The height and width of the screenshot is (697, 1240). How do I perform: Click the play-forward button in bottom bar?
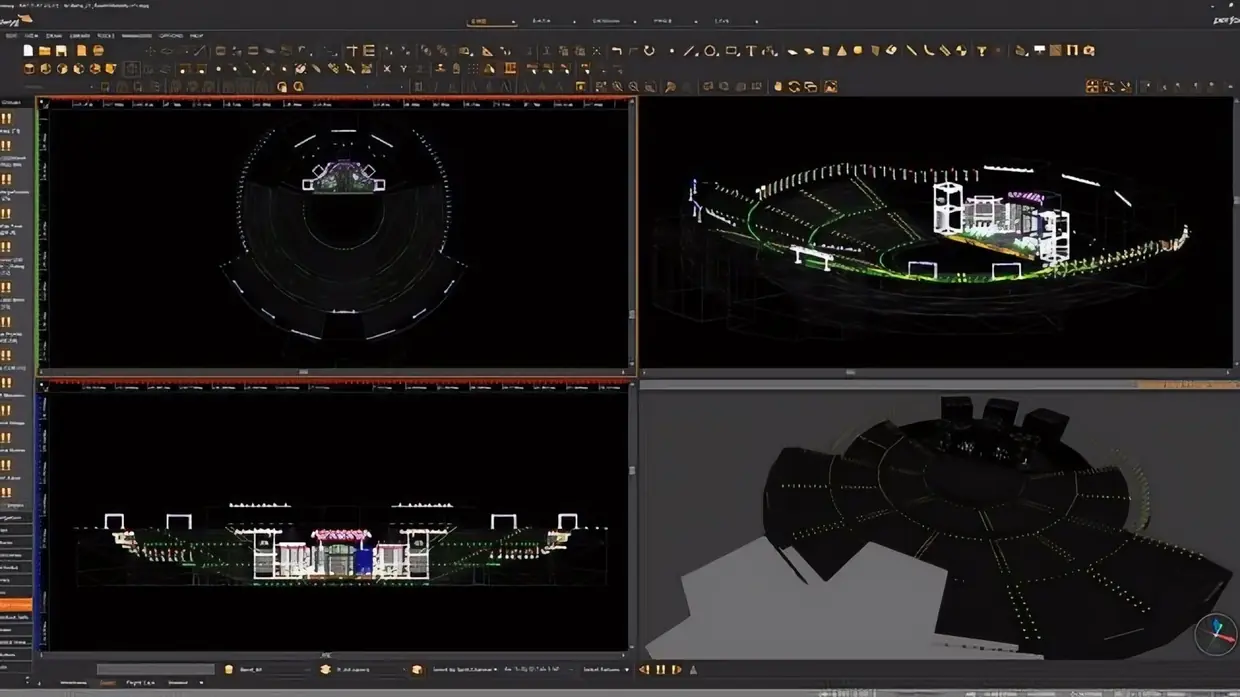coord(675,669)
